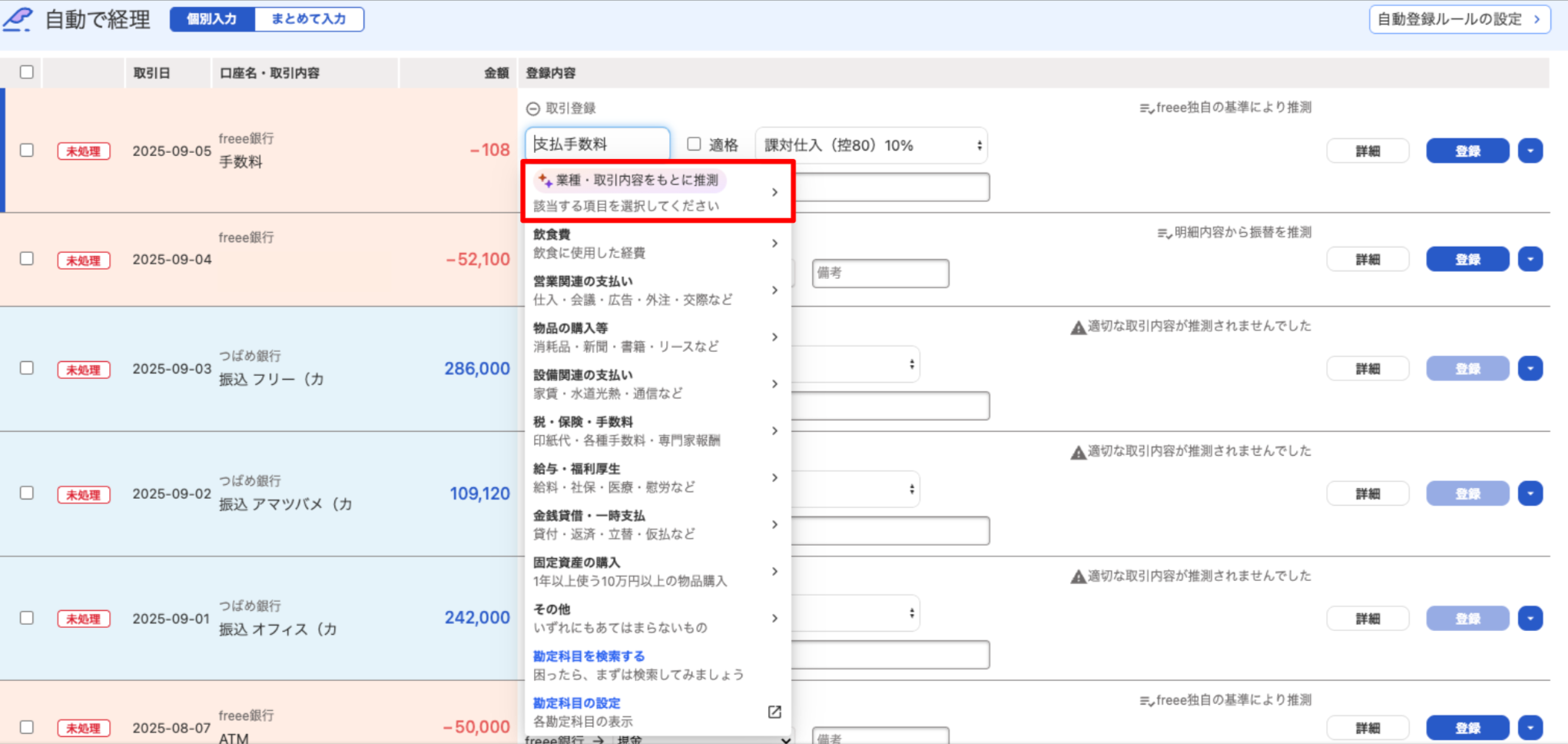Check the 2025-08-07 ATM row checkbox
The height and width of the screenshot is (744, 1568).
click(27, 727)
